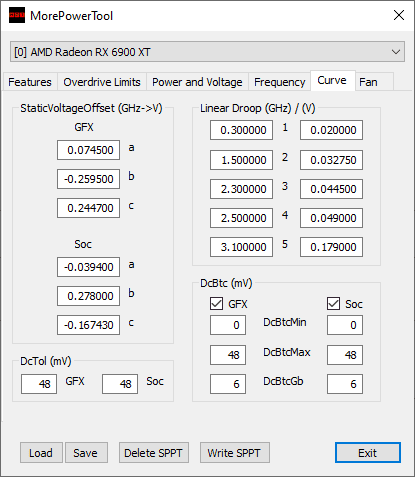Click the Load button
The height and width of the screenshot is (477, 415).
41,453
